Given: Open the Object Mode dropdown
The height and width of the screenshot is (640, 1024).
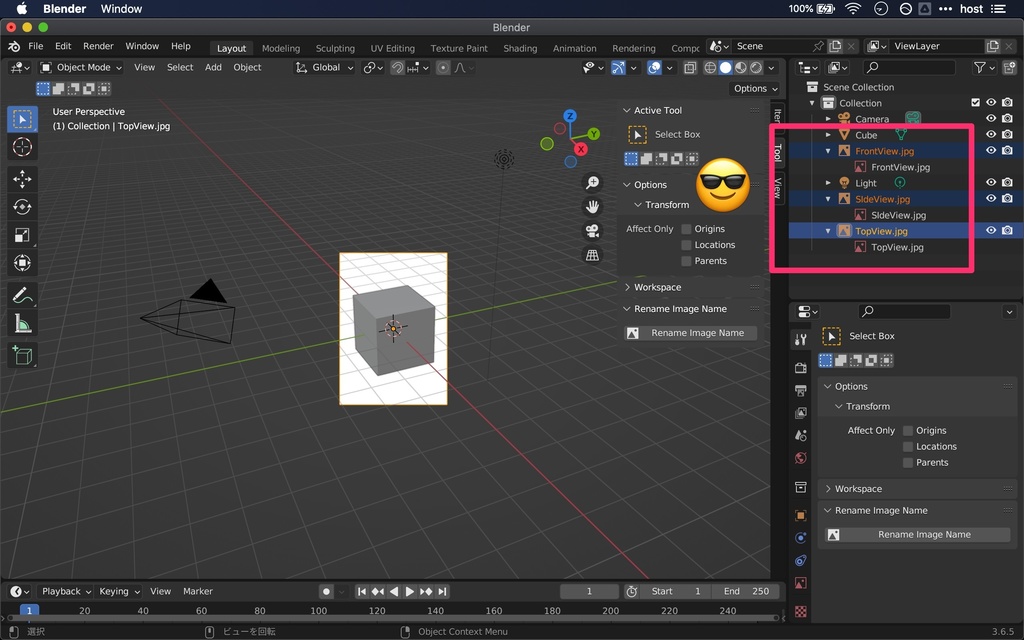Looking at the screenshot, I should 80,67.
